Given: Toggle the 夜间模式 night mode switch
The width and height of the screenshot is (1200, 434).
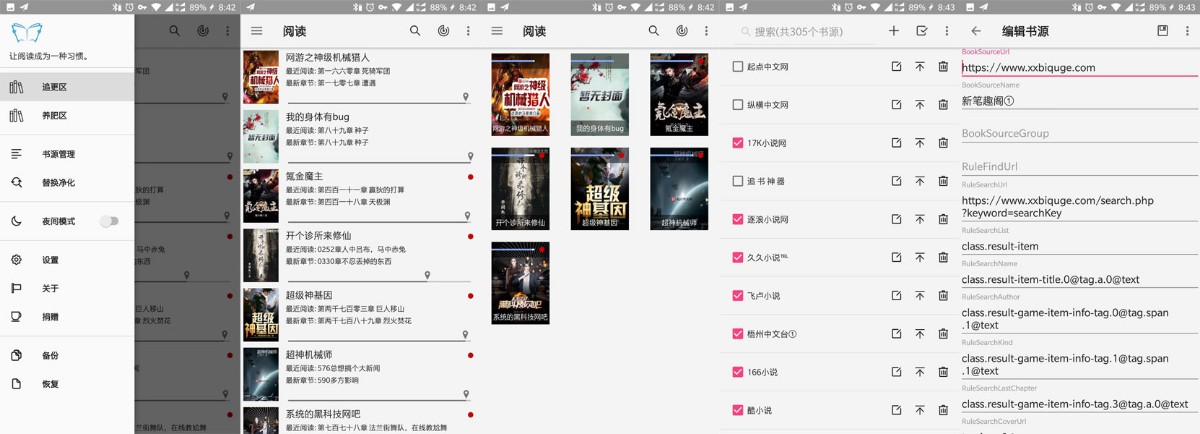Looking at the screenshot, I should click(x=109, y=221).
